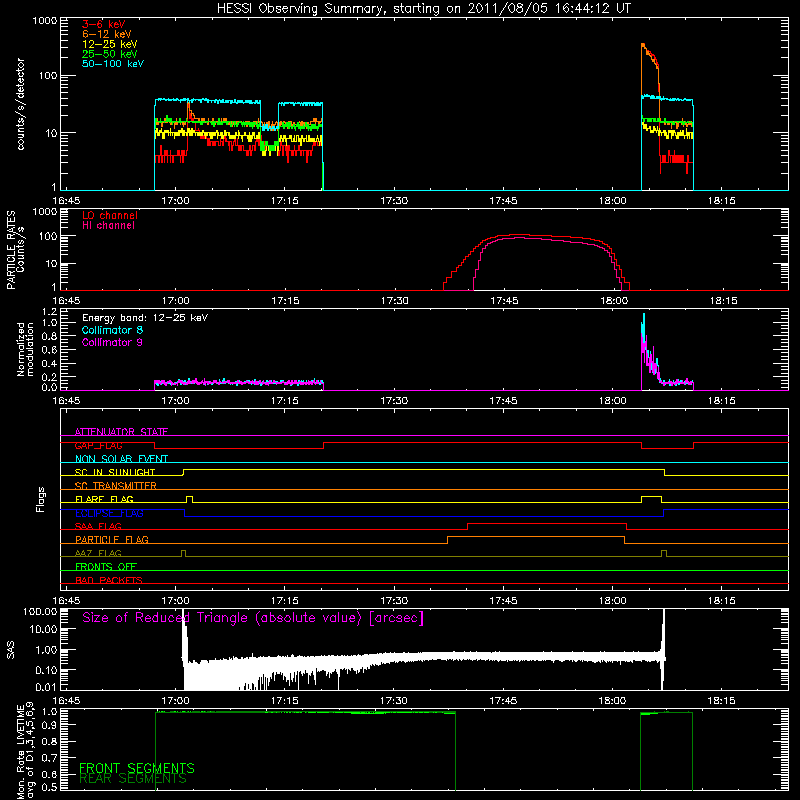The height and width of the screenshot is (800, 800).
Task: Click the 'Energy band: 12-25 keV' caption
Action: coord(145,318)
